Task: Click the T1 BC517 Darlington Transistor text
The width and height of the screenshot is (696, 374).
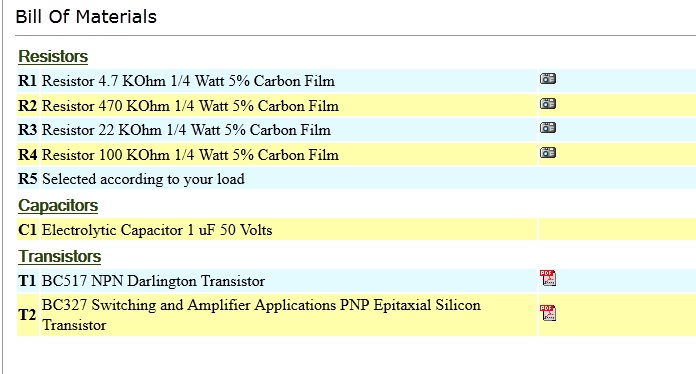Action: 153,281
